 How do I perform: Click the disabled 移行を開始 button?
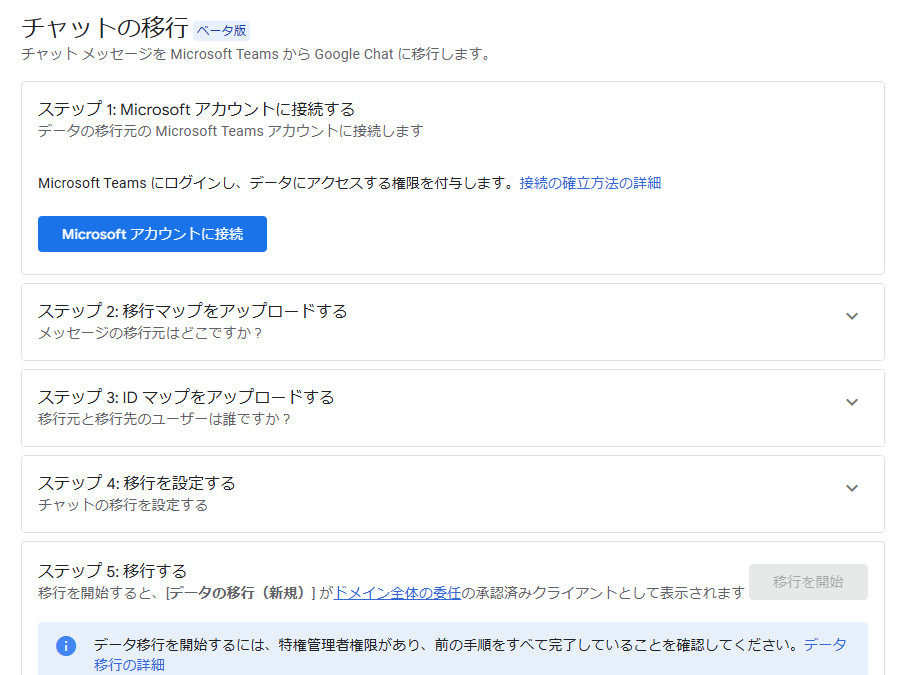[x=808, y=582]
